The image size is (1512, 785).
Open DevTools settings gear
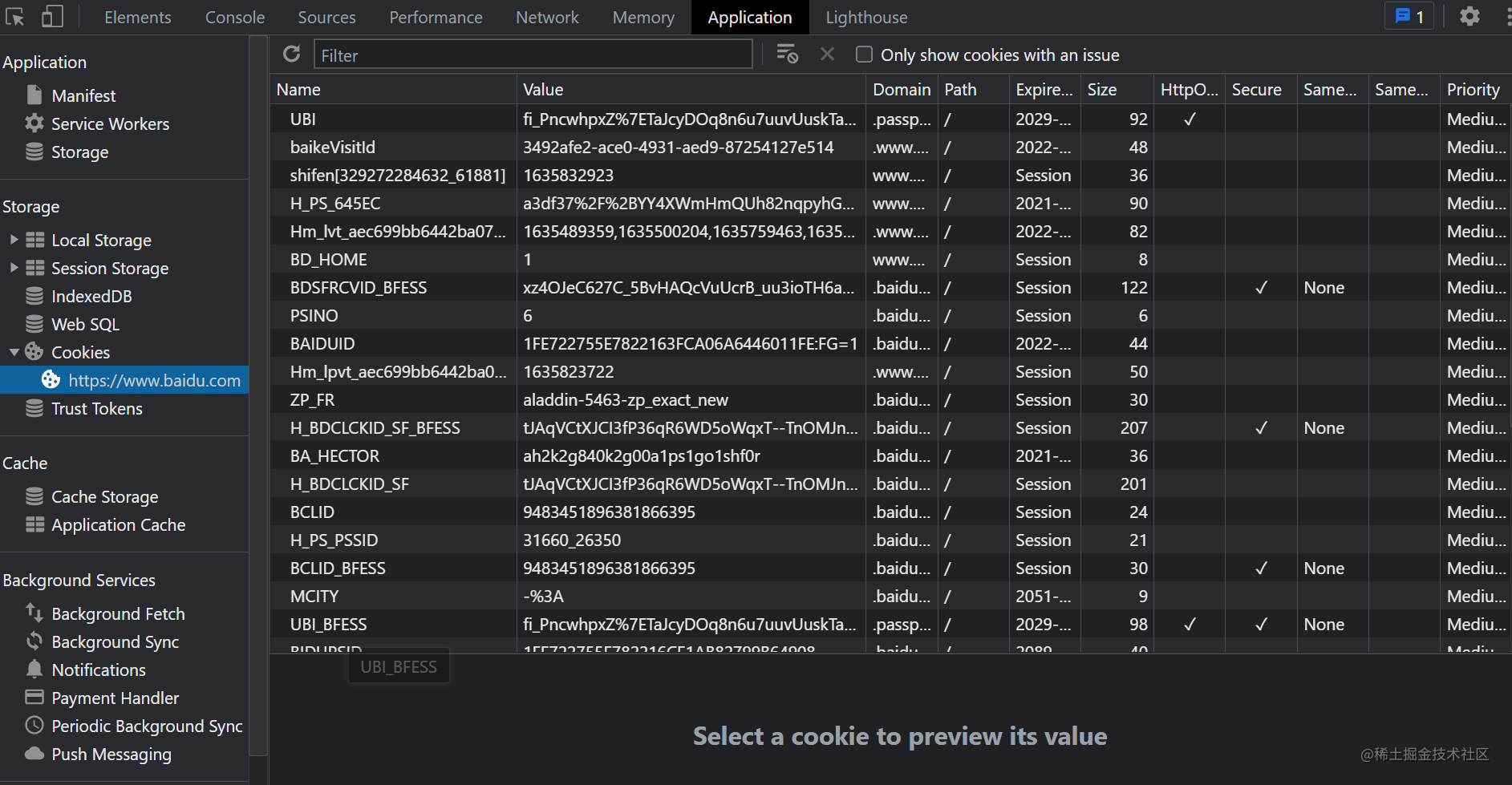(1469, 16)
